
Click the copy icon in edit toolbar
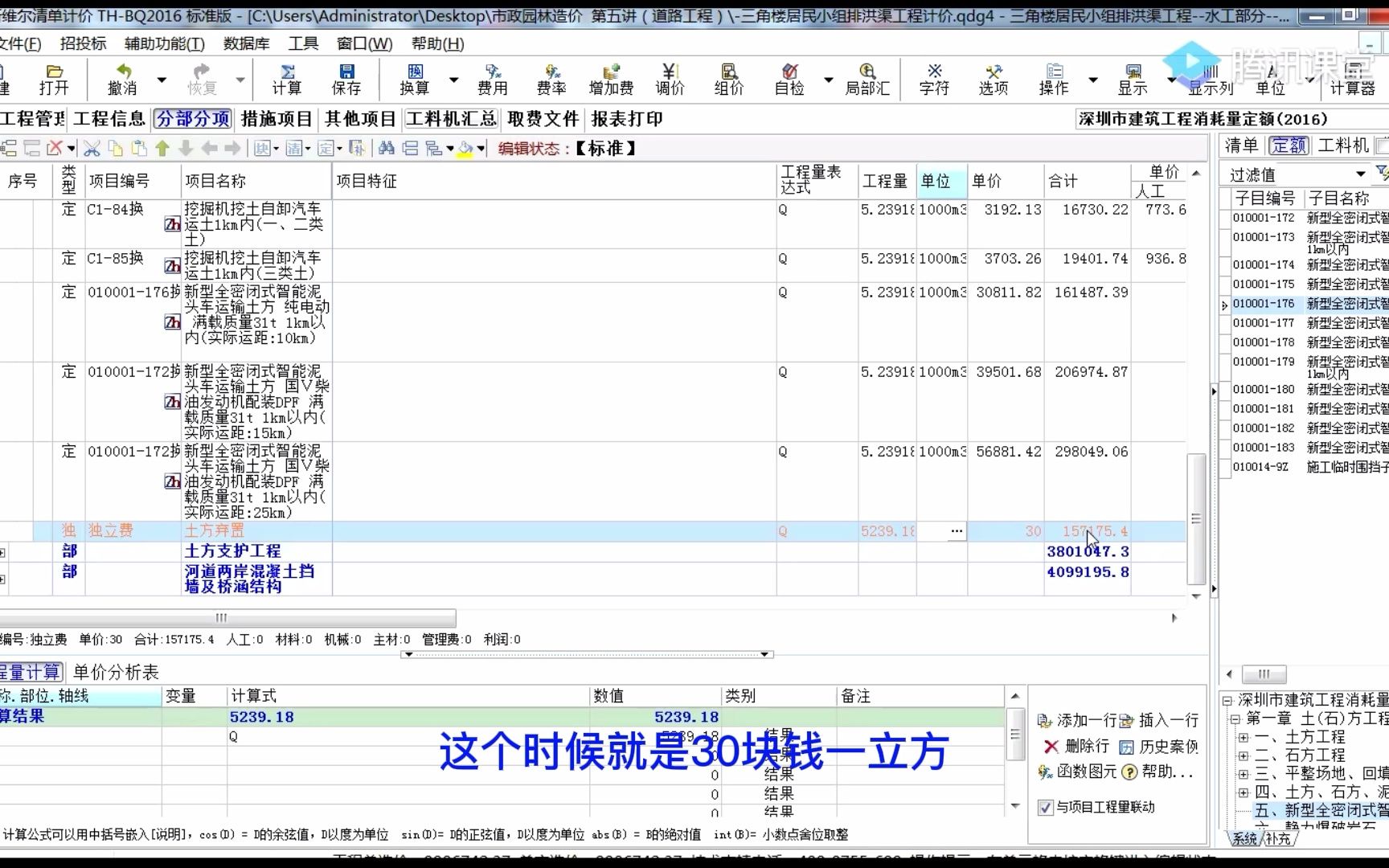(x=116, y=149)
